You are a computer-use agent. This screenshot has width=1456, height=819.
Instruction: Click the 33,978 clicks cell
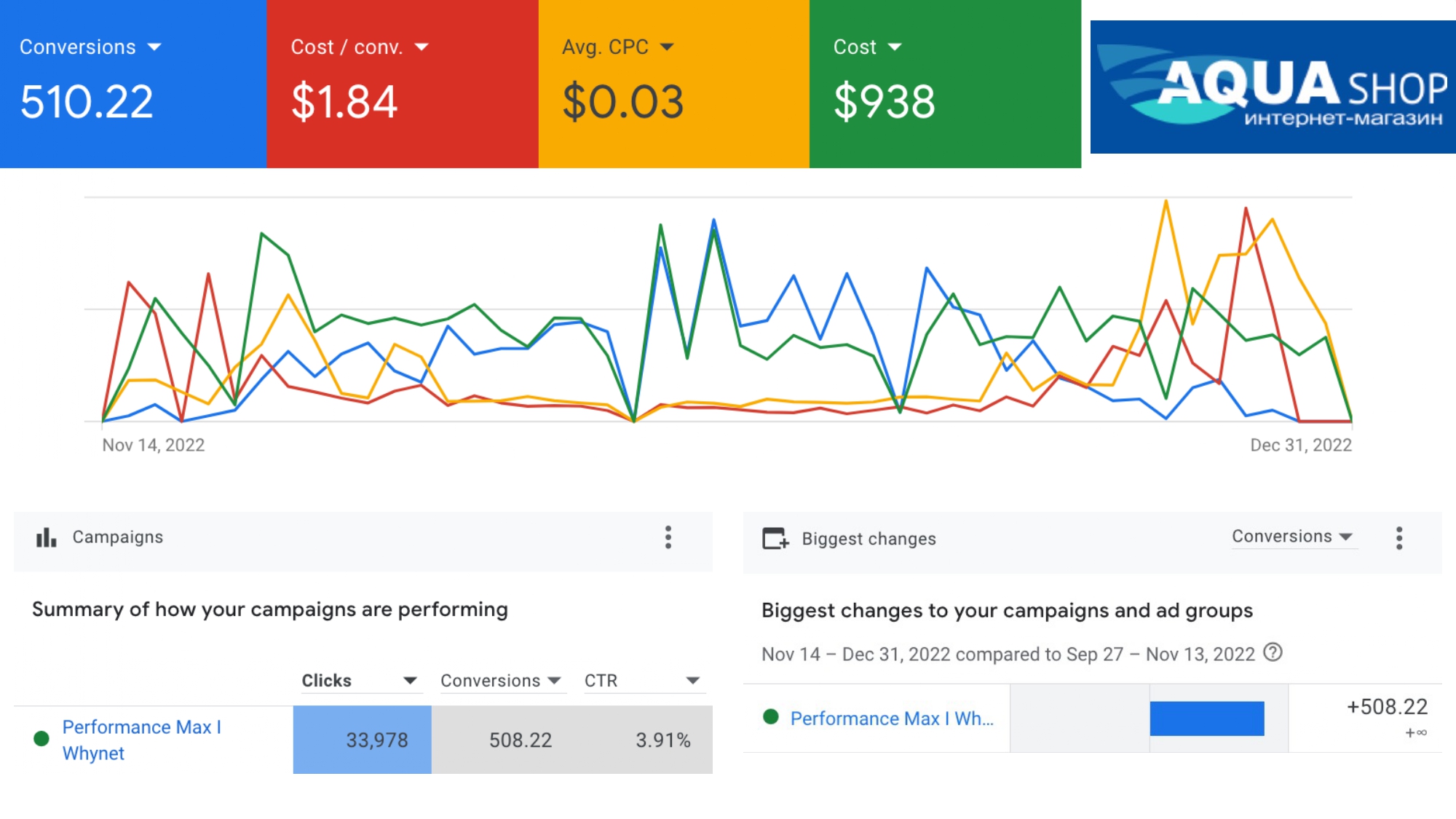[363, 740]
